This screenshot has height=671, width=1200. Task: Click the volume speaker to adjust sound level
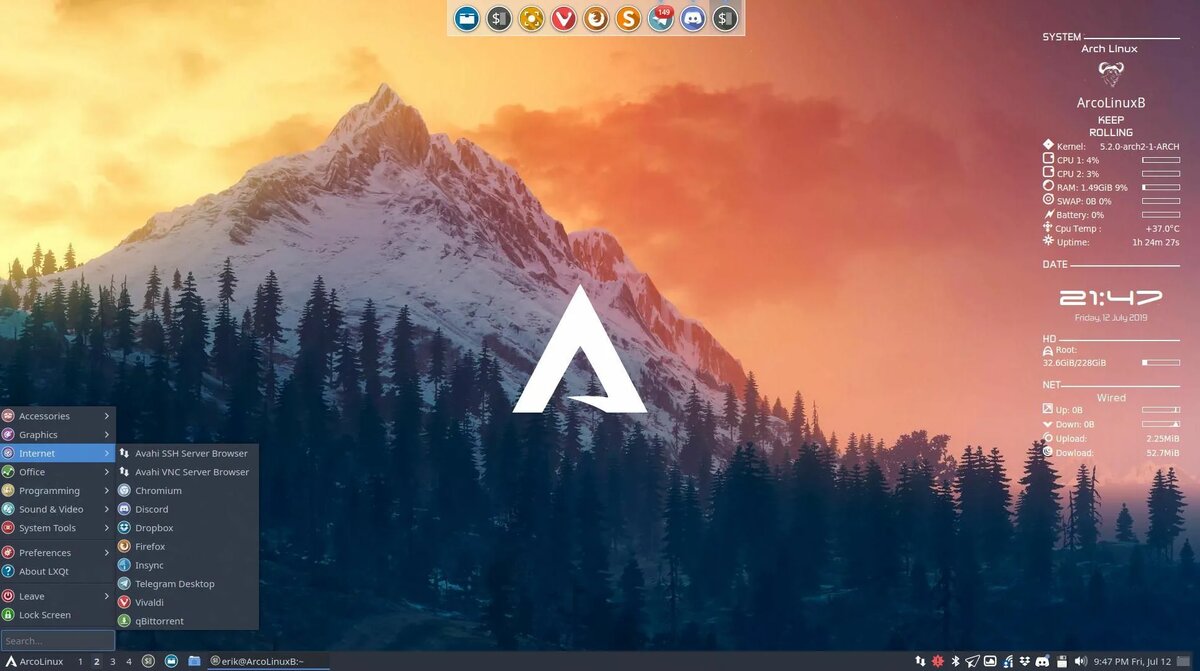pyautogui.click(x=1081, y=661)
